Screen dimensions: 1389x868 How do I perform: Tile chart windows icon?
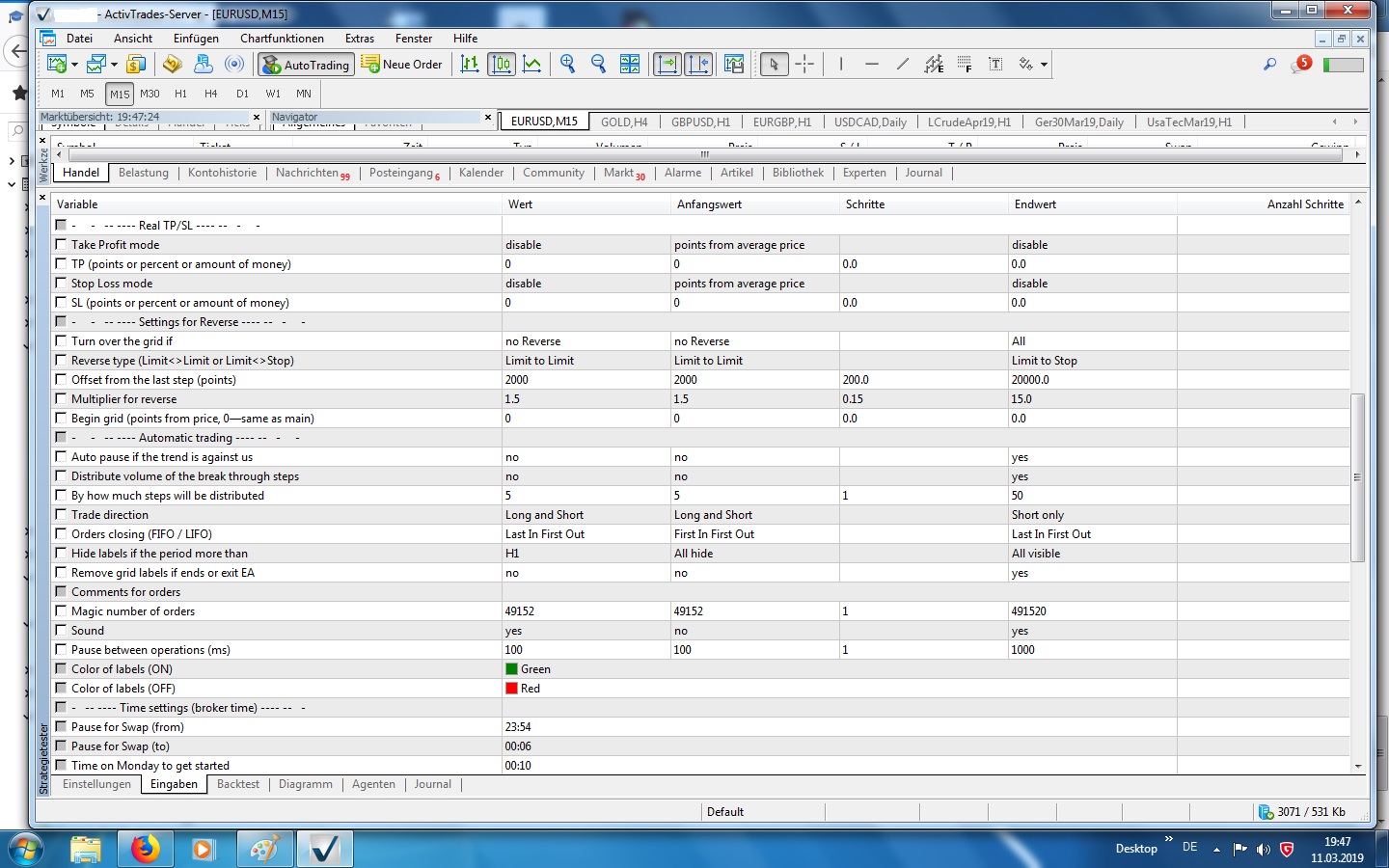[x=630, y=65]
